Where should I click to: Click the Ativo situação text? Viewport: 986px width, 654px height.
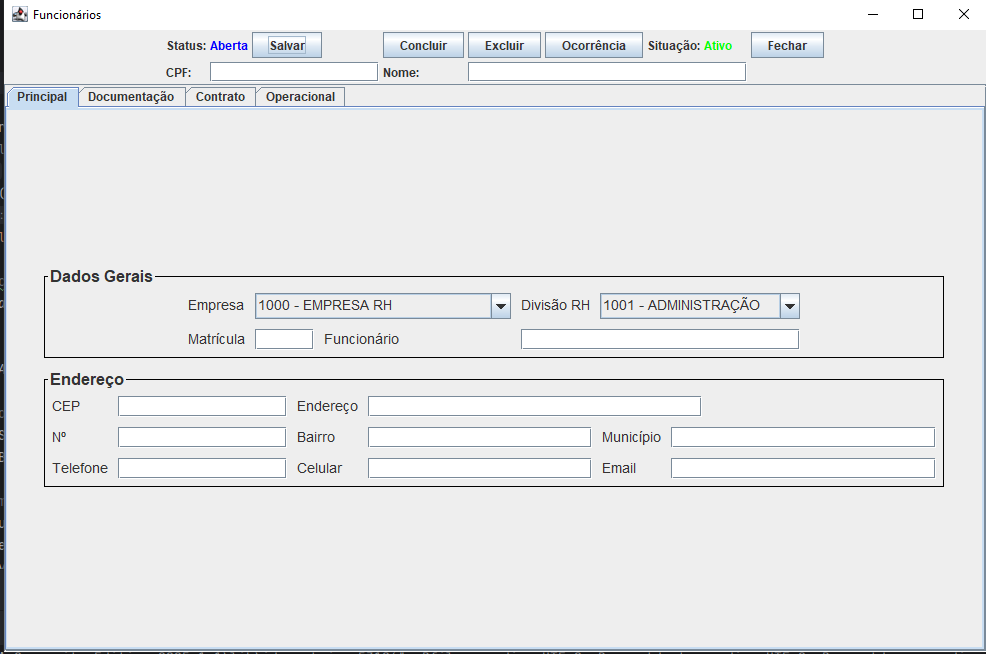[x=718, y=46]
